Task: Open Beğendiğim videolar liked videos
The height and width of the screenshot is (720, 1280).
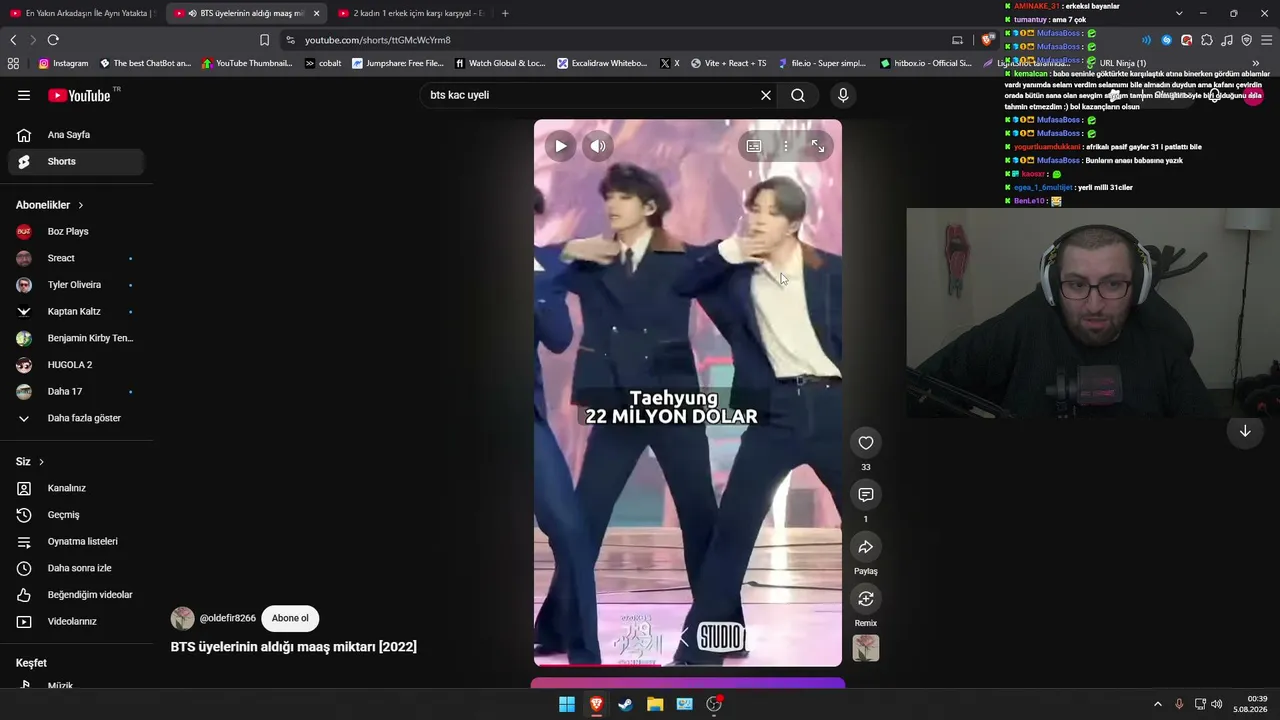Action: (x=76, y=595)
